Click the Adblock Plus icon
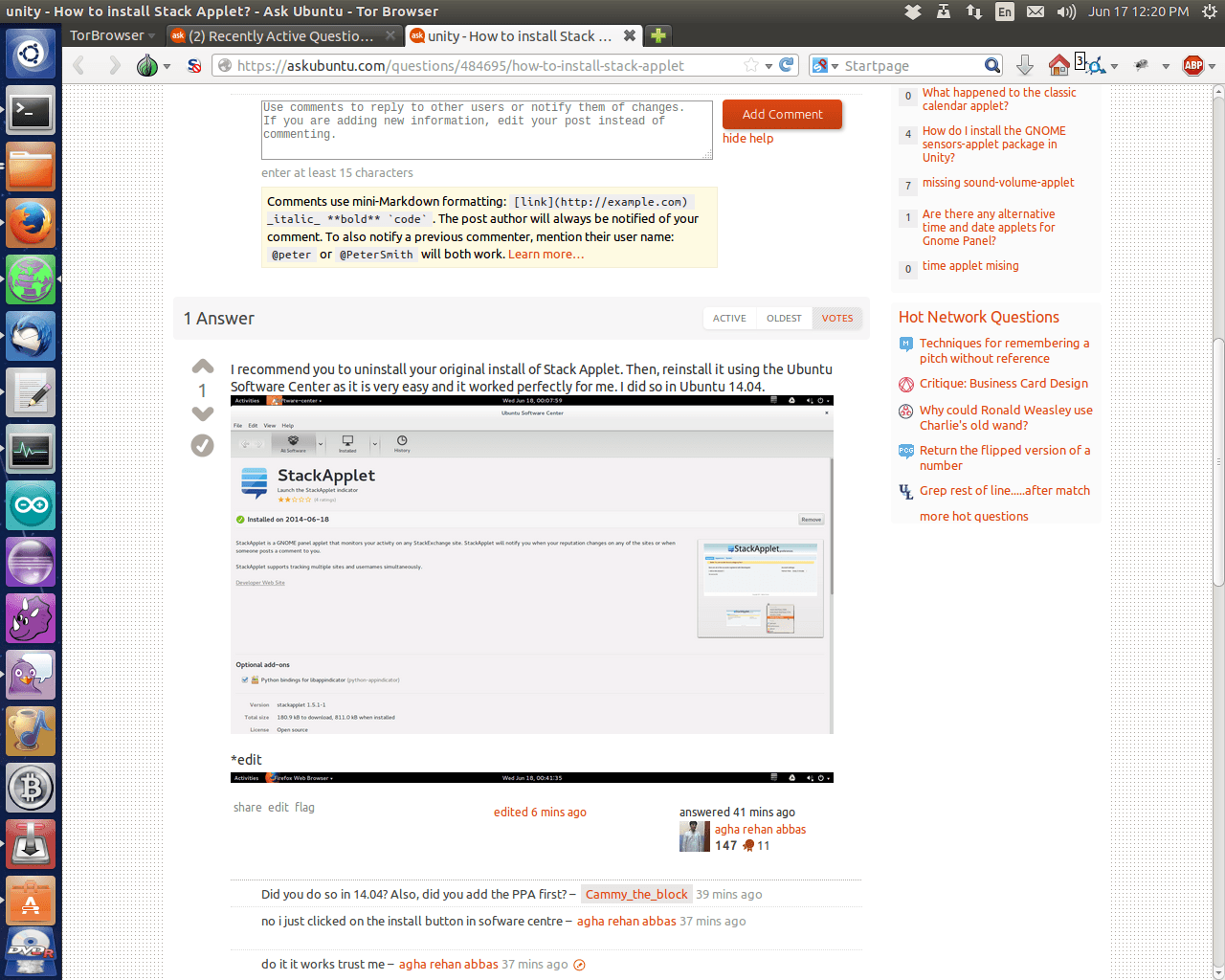The width and height of the screenshot is (1225, 980). (1193, 65)
